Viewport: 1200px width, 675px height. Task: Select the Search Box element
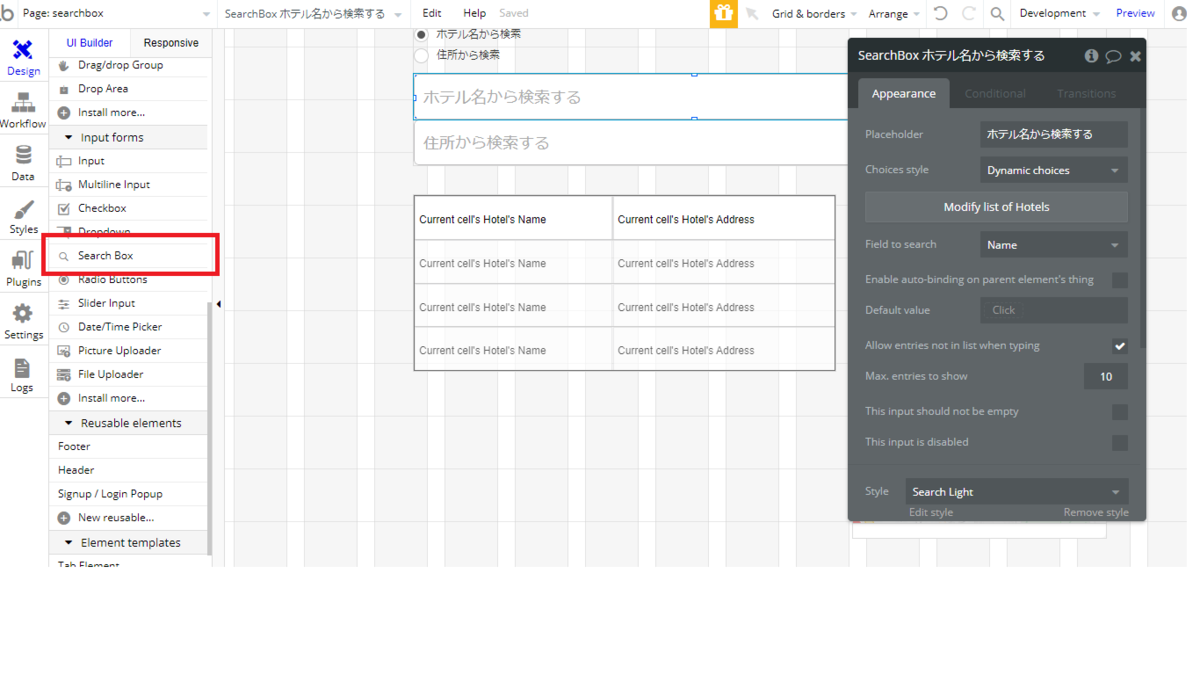[x=130, y=256]
